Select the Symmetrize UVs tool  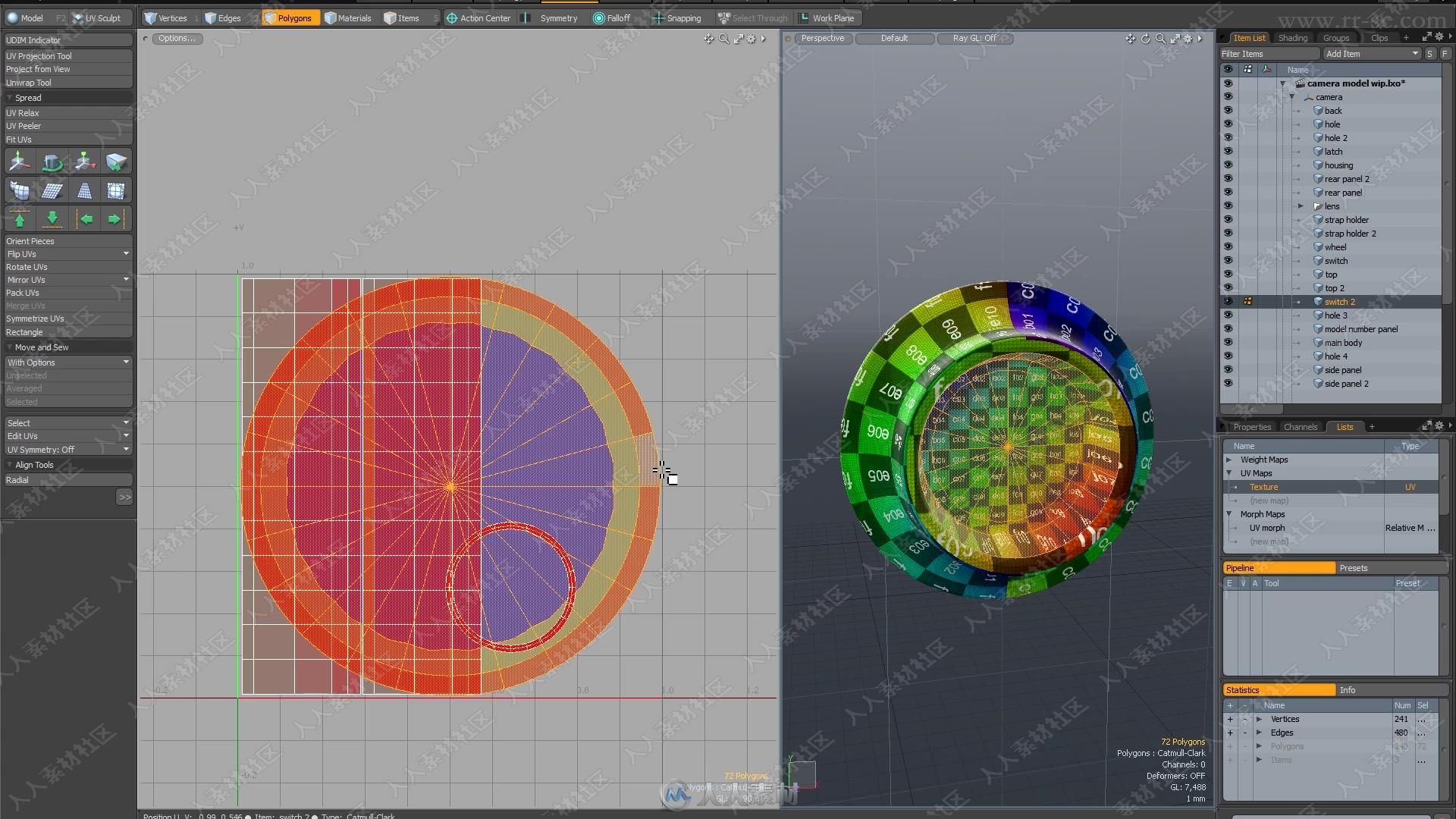pyautogui.click(x=35, y=318)
